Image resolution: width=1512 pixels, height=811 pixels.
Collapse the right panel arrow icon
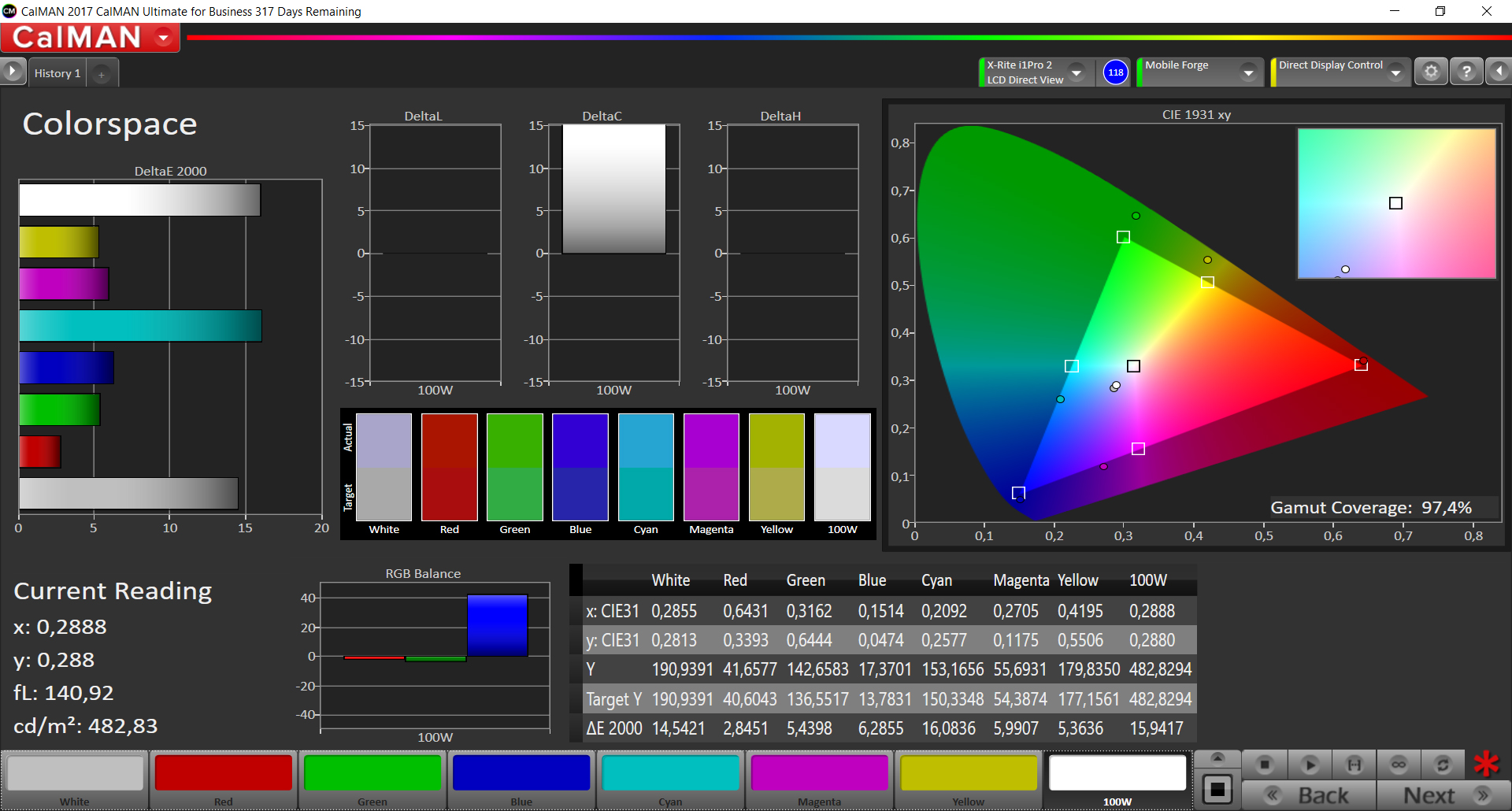1499,72
